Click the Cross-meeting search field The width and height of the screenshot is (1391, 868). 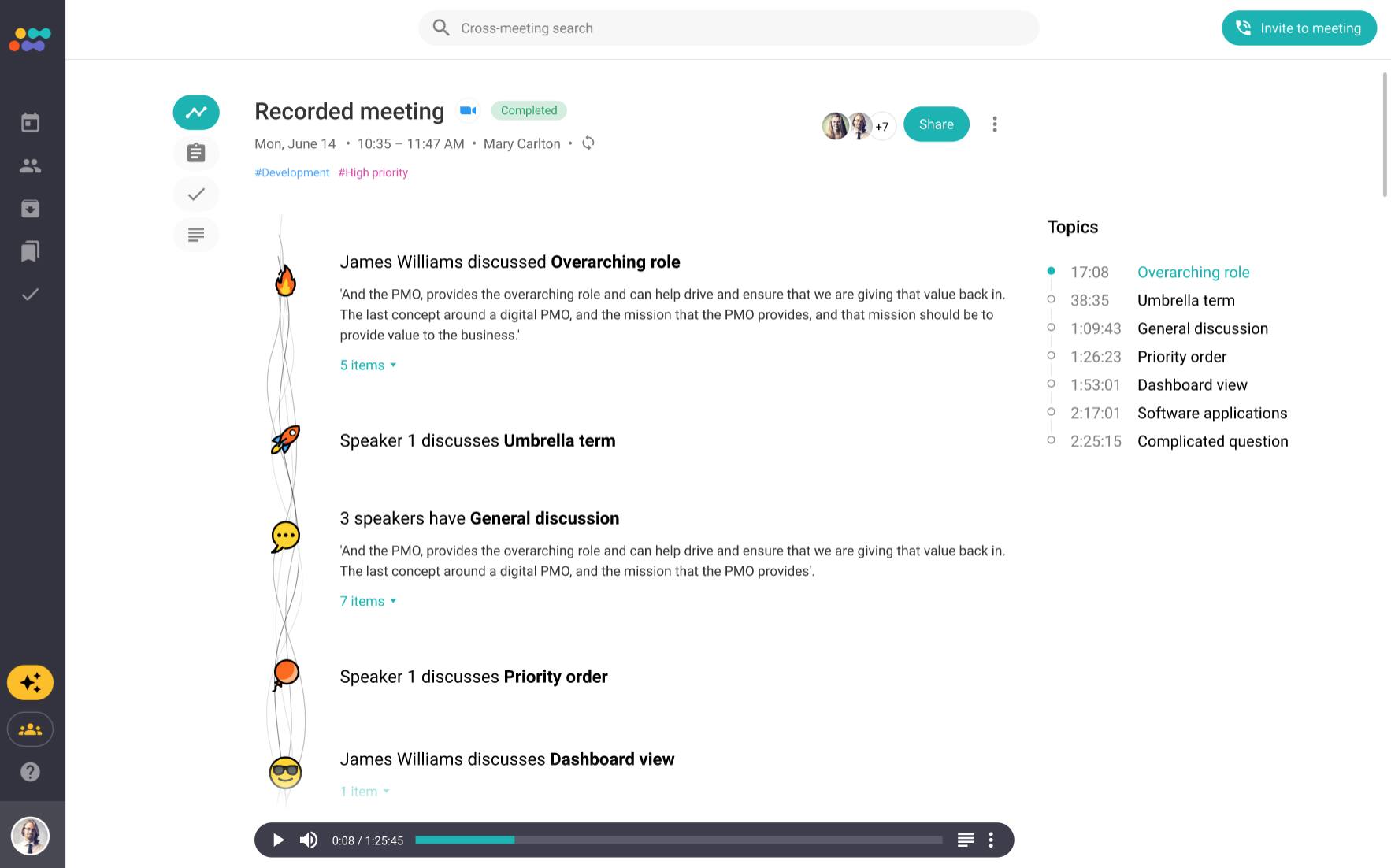[x=729, y=28]
